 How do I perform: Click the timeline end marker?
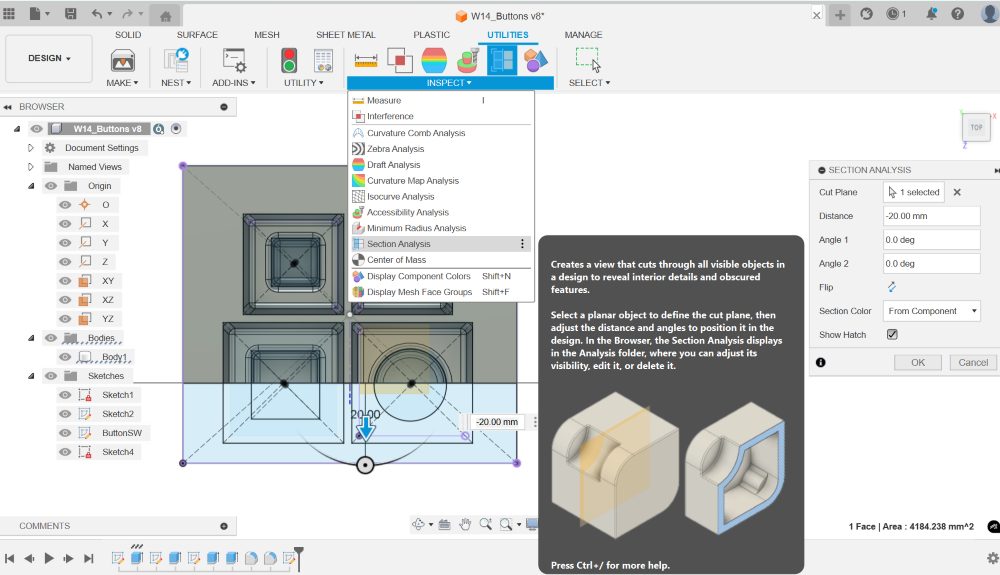(x=298, y=557)
